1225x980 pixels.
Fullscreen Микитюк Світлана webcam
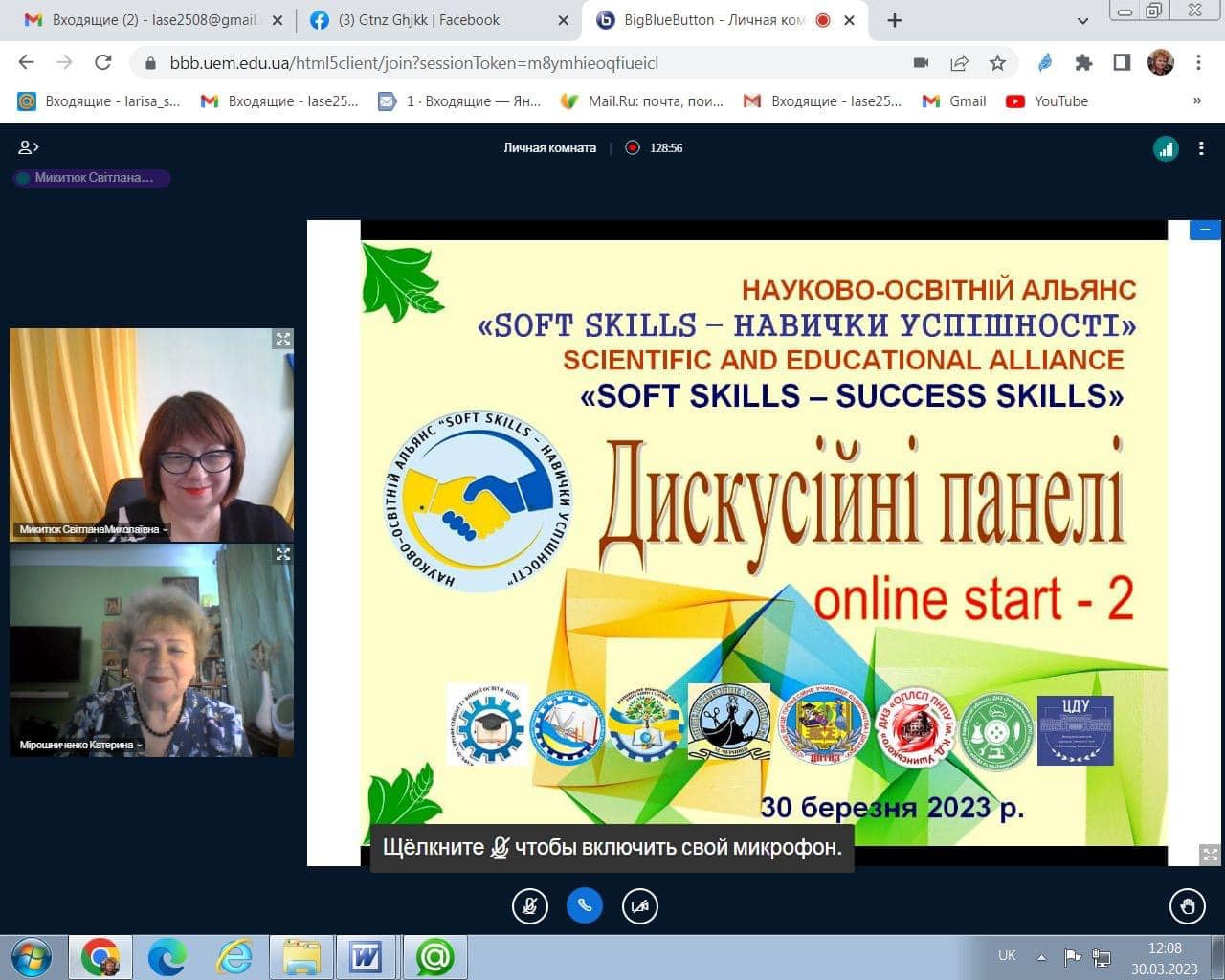point(283,339)
